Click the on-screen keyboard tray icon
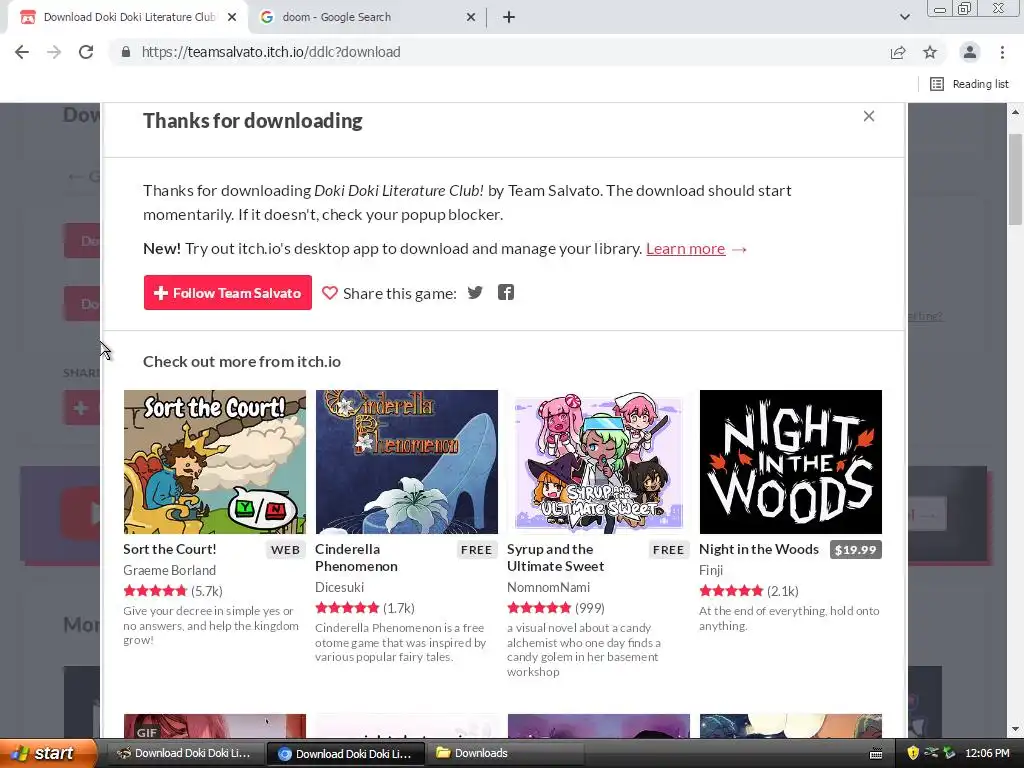 tap(876, 754)
